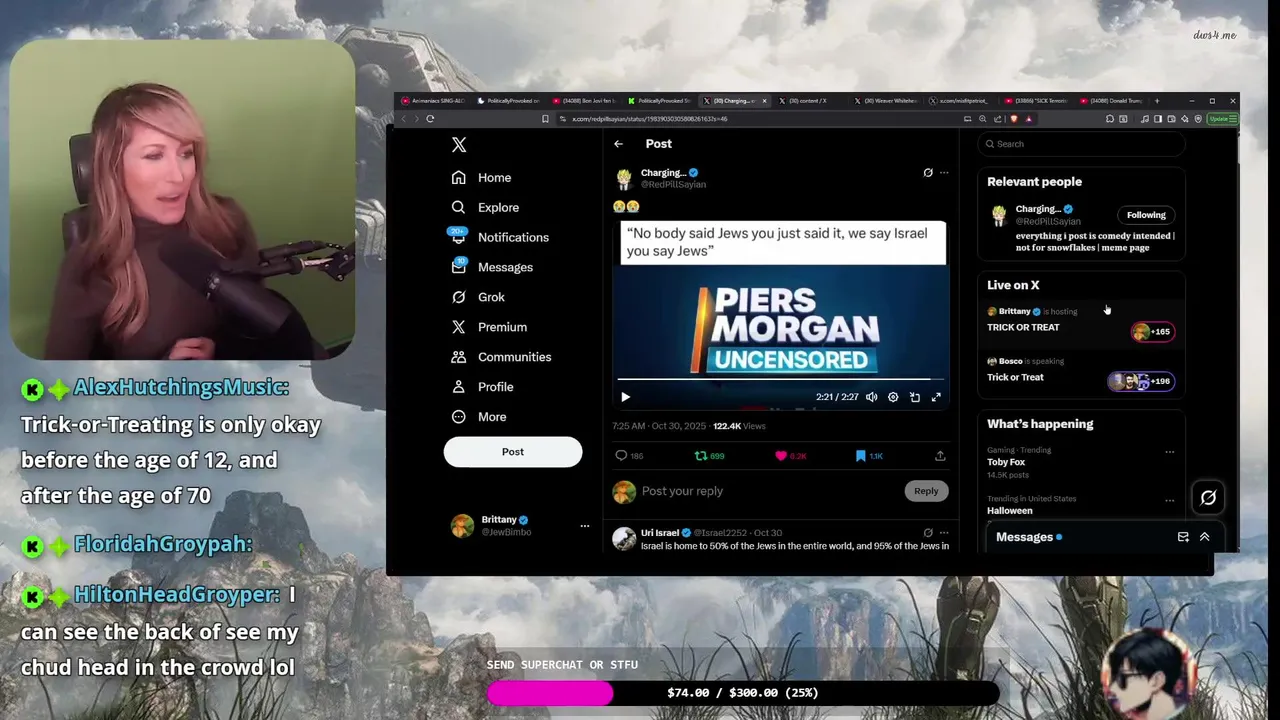Expand the Messages drawer
The height and width of the screenshot is (720, 1280).
pyautogui.click(x=1205, y=537)
